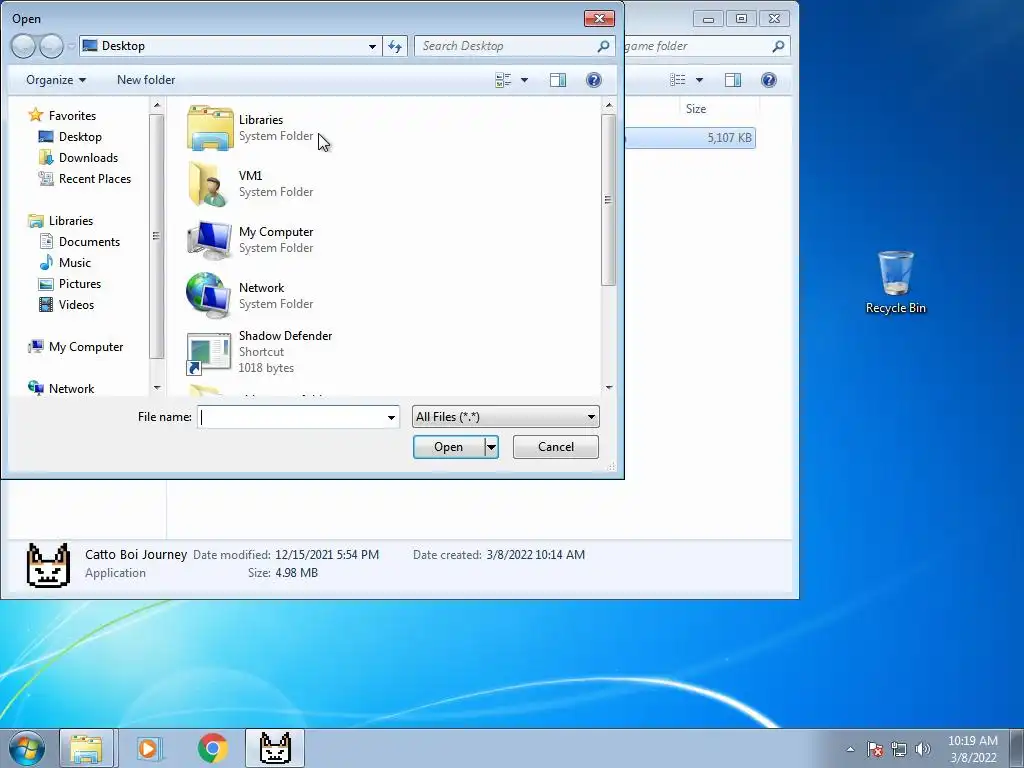
Task: Select the VM1 user folder icon
Action: point(210,184)
